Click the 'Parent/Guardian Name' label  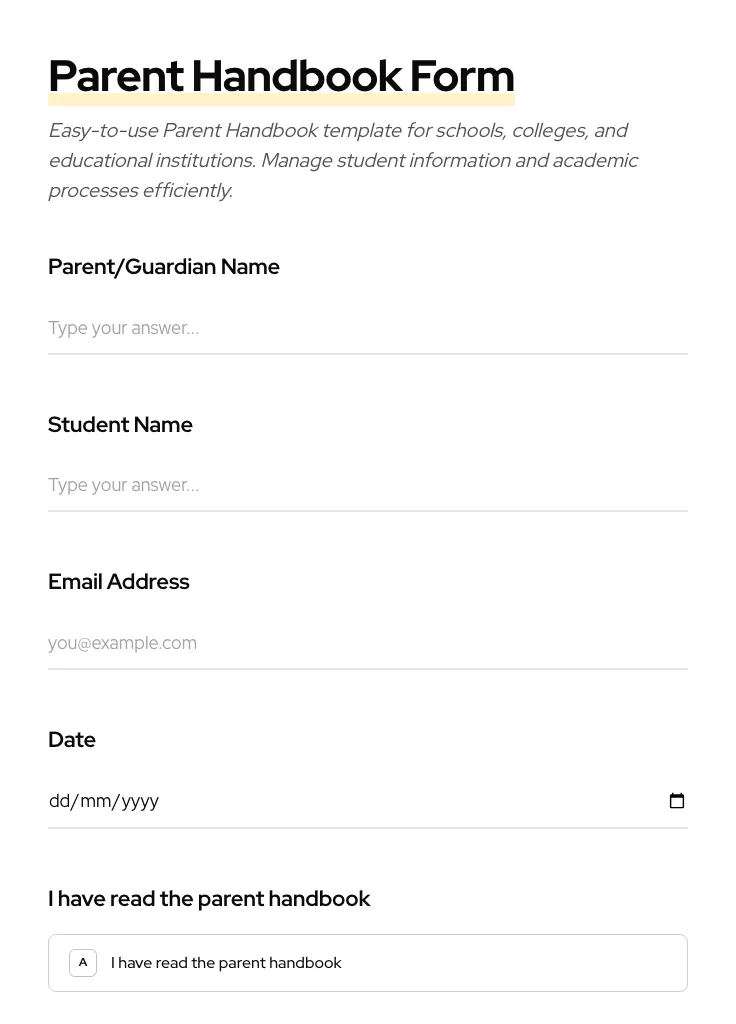(x=164, y=266)
